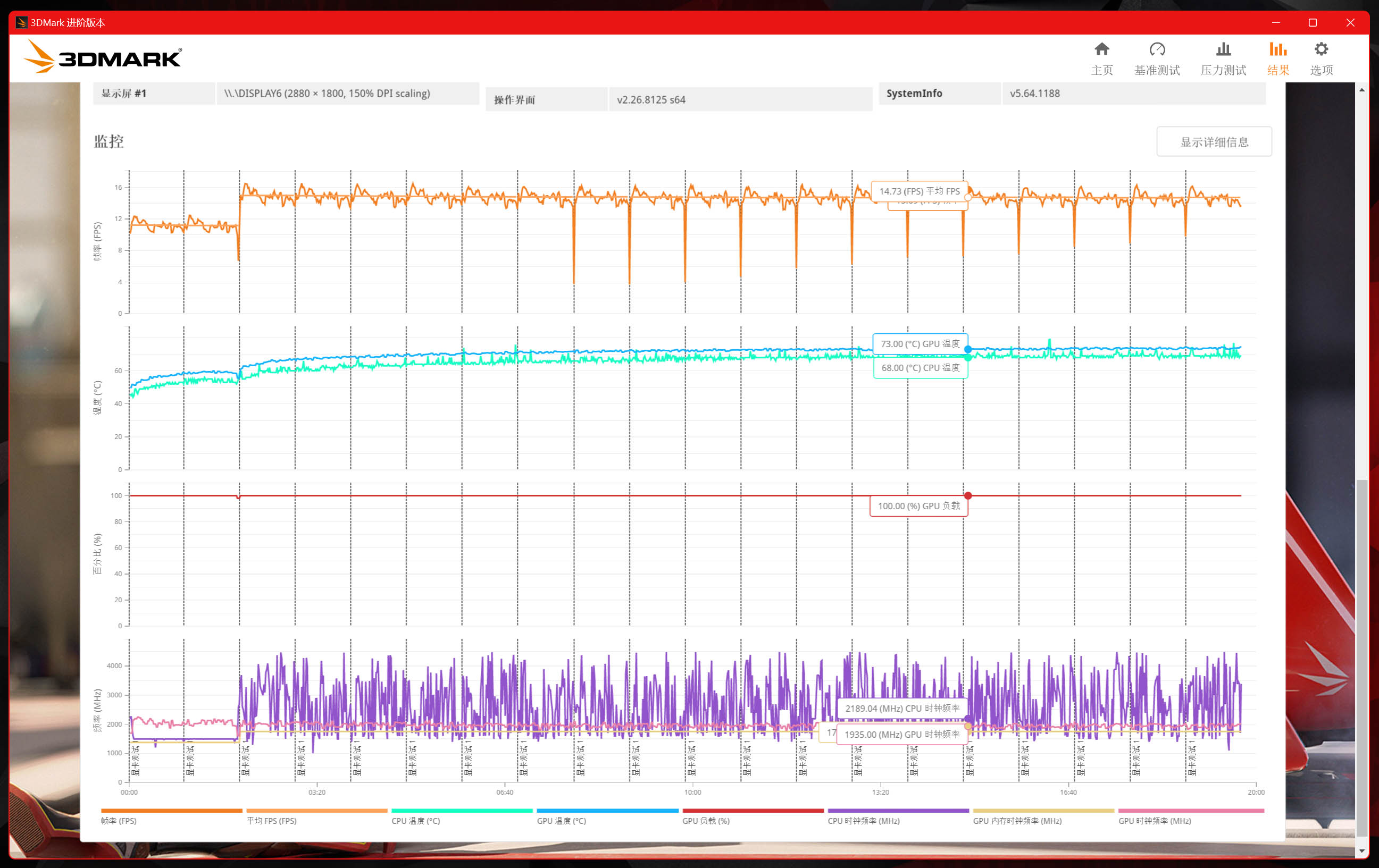
Task: Click the red GPU load data point marker
Action: 967,496
